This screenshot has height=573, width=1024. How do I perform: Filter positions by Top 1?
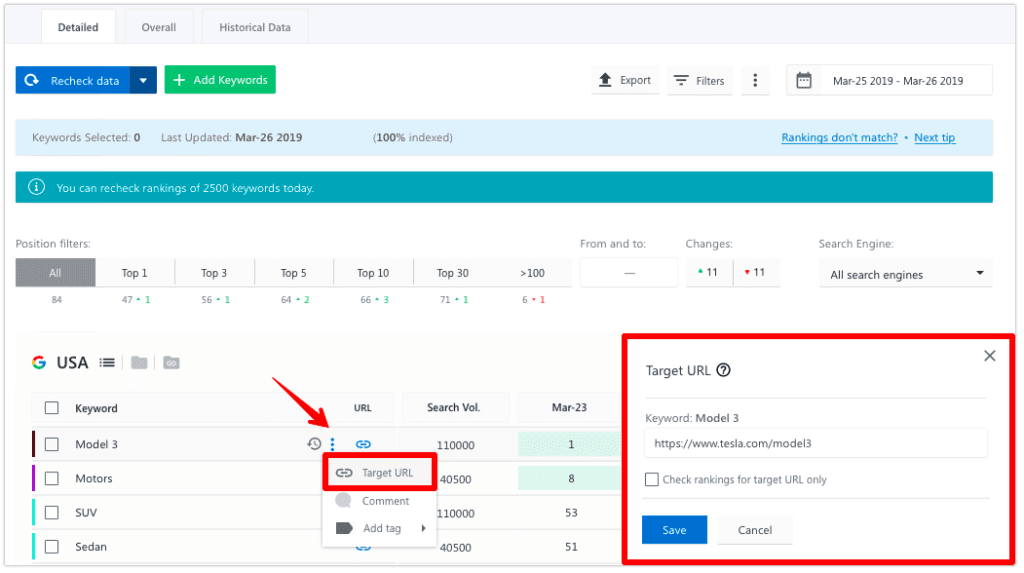[135, 273]
